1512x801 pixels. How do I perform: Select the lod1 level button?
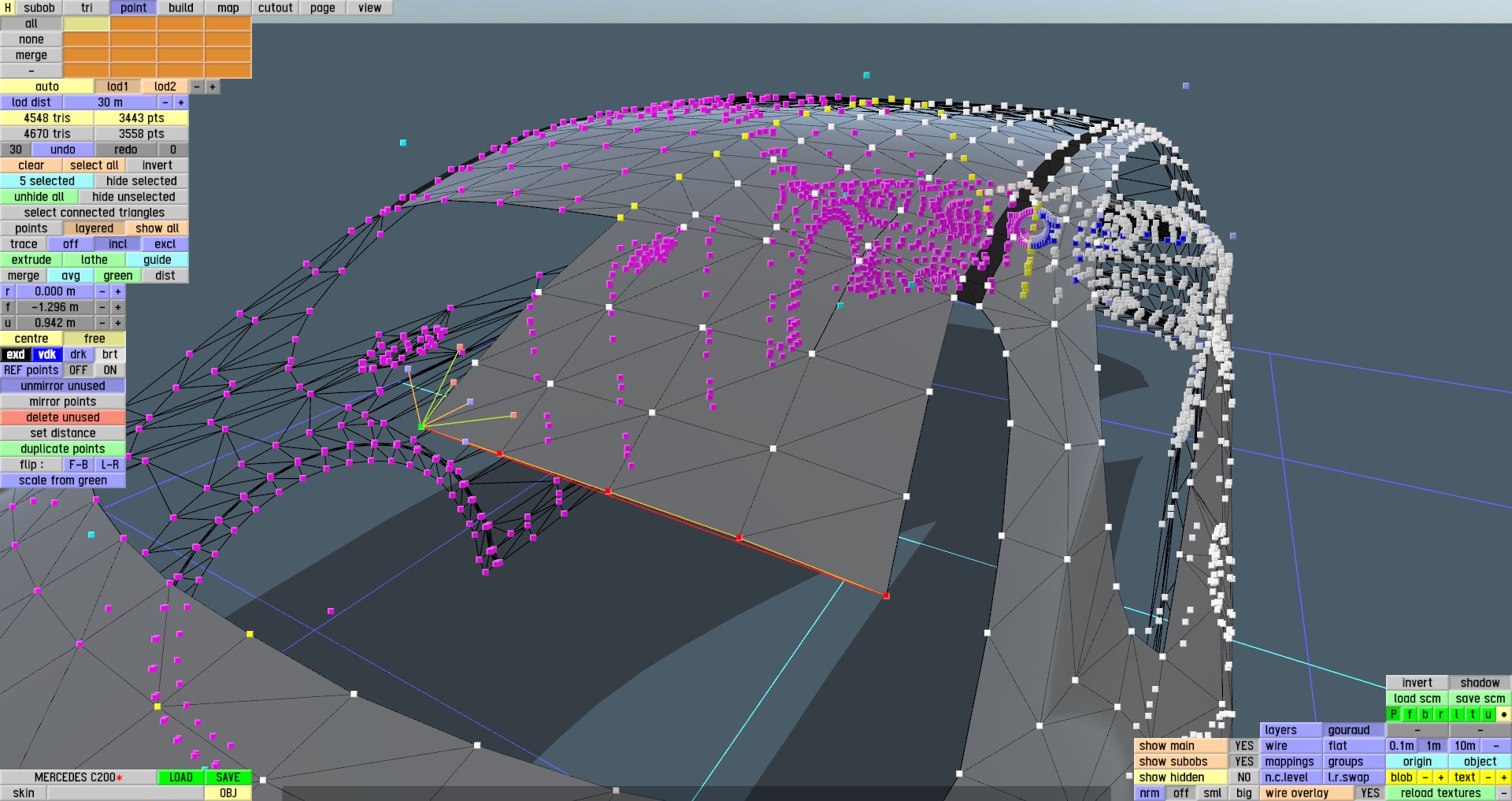(x=118, y=87)
